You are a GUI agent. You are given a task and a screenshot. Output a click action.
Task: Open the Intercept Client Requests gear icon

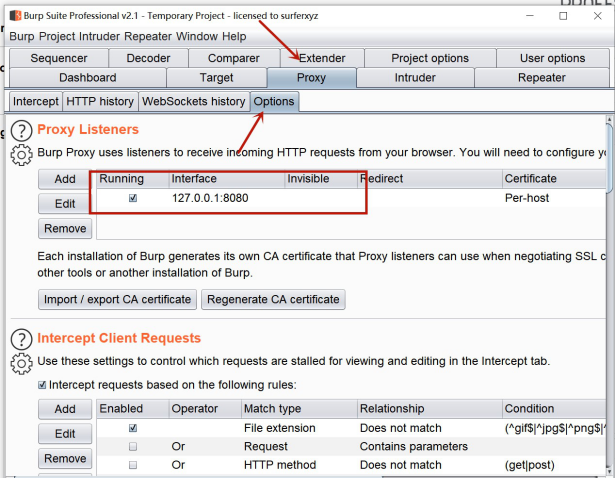pos(21,362)
